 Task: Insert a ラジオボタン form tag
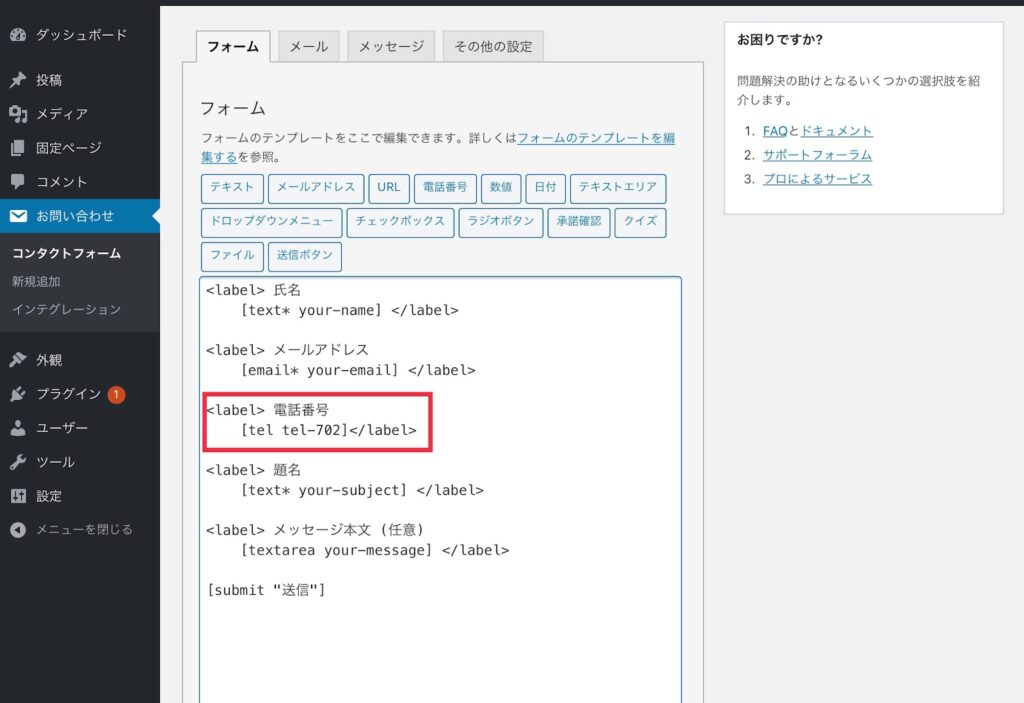[500, 222]
